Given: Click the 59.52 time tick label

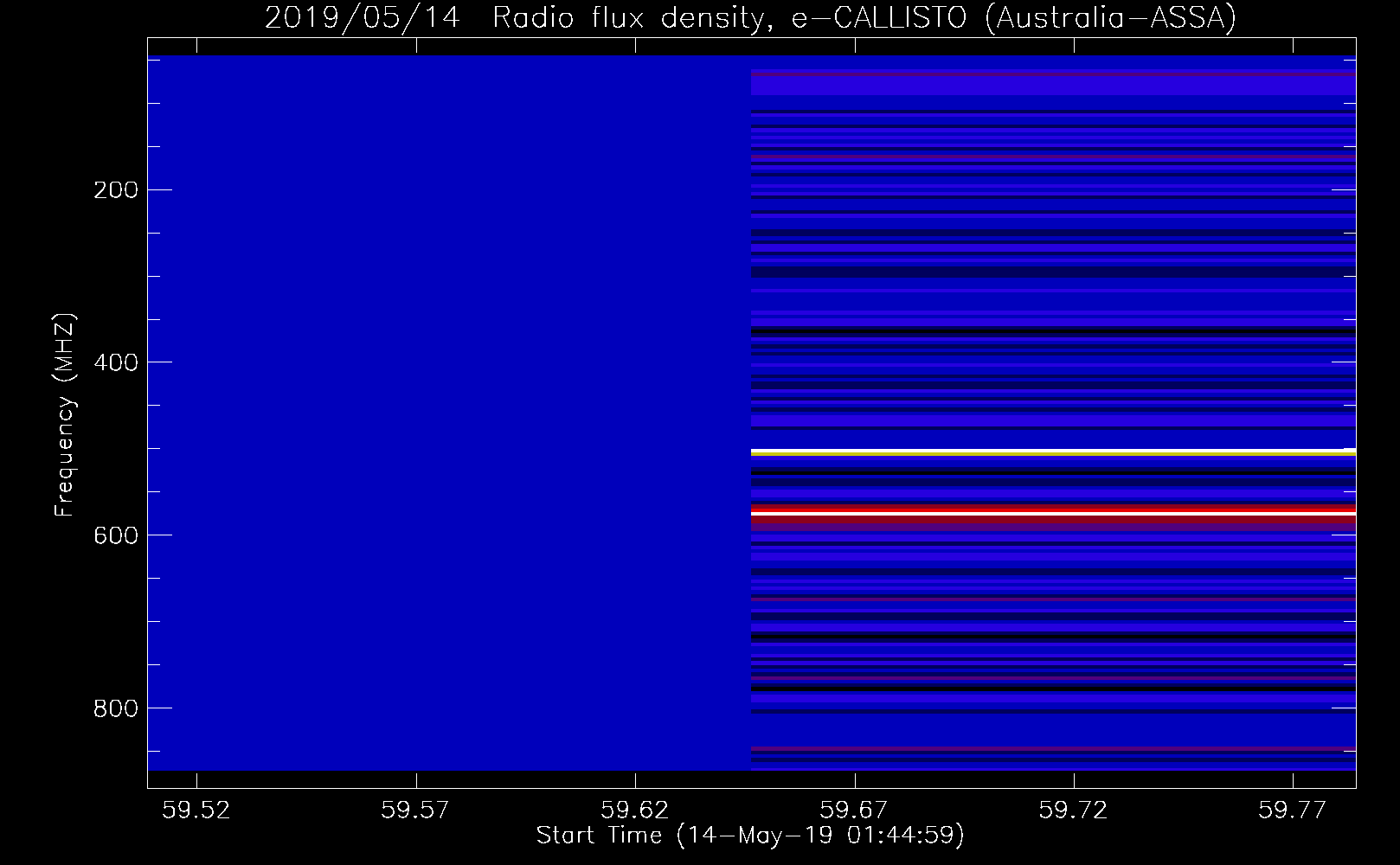Looking at the screenshot, I should point(198,810).
